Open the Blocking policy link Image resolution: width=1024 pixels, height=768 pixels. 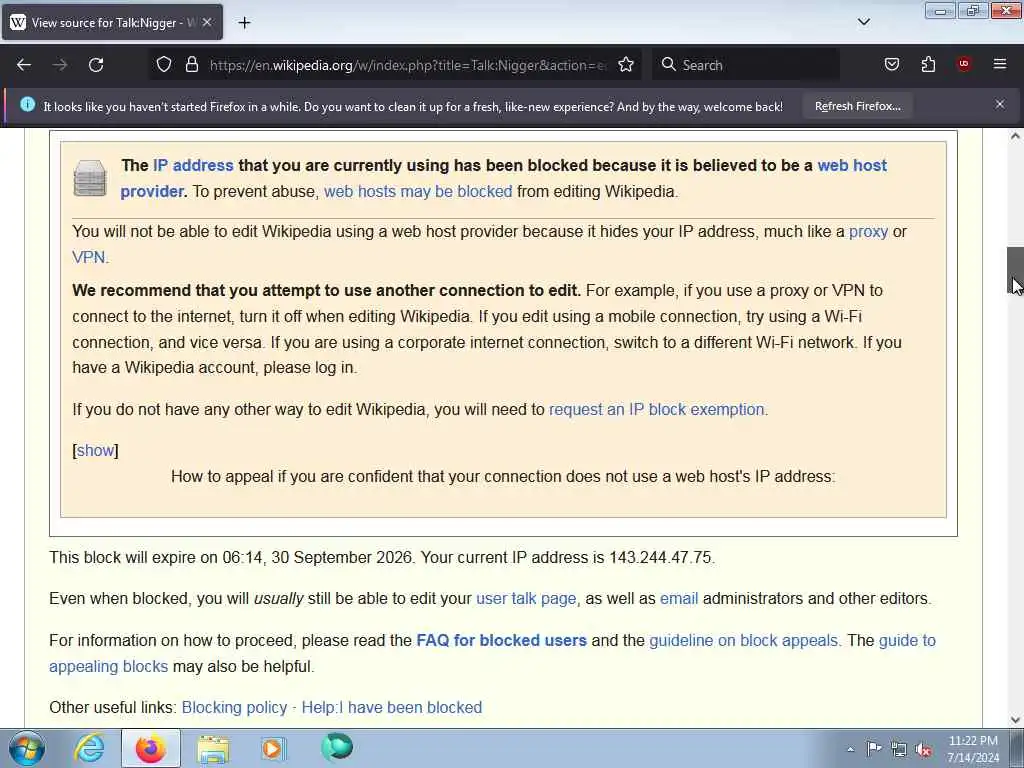click(x=234, y=708)
